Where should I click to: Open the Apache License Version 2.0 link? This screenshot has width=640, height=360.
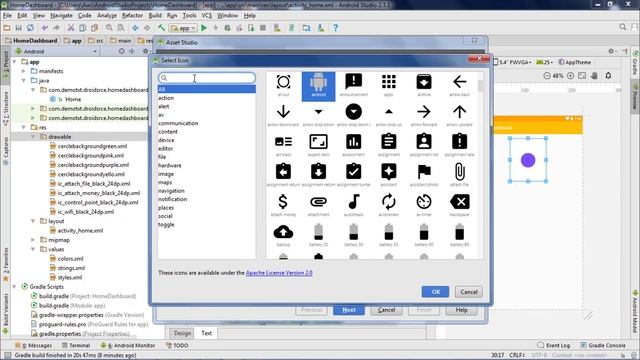click(279, 273)
